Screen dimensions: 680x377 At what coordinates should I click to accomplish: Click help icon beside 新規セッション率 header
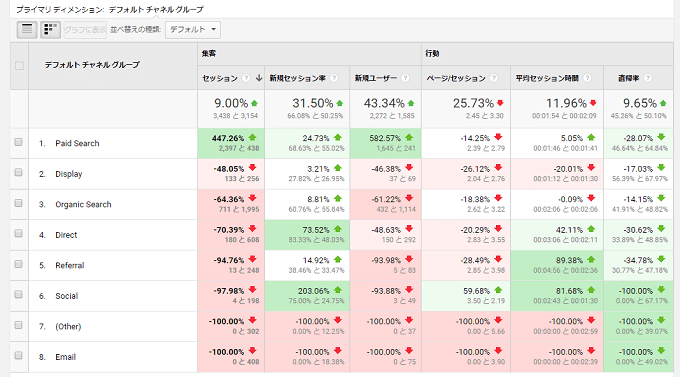tap(334, 78)
